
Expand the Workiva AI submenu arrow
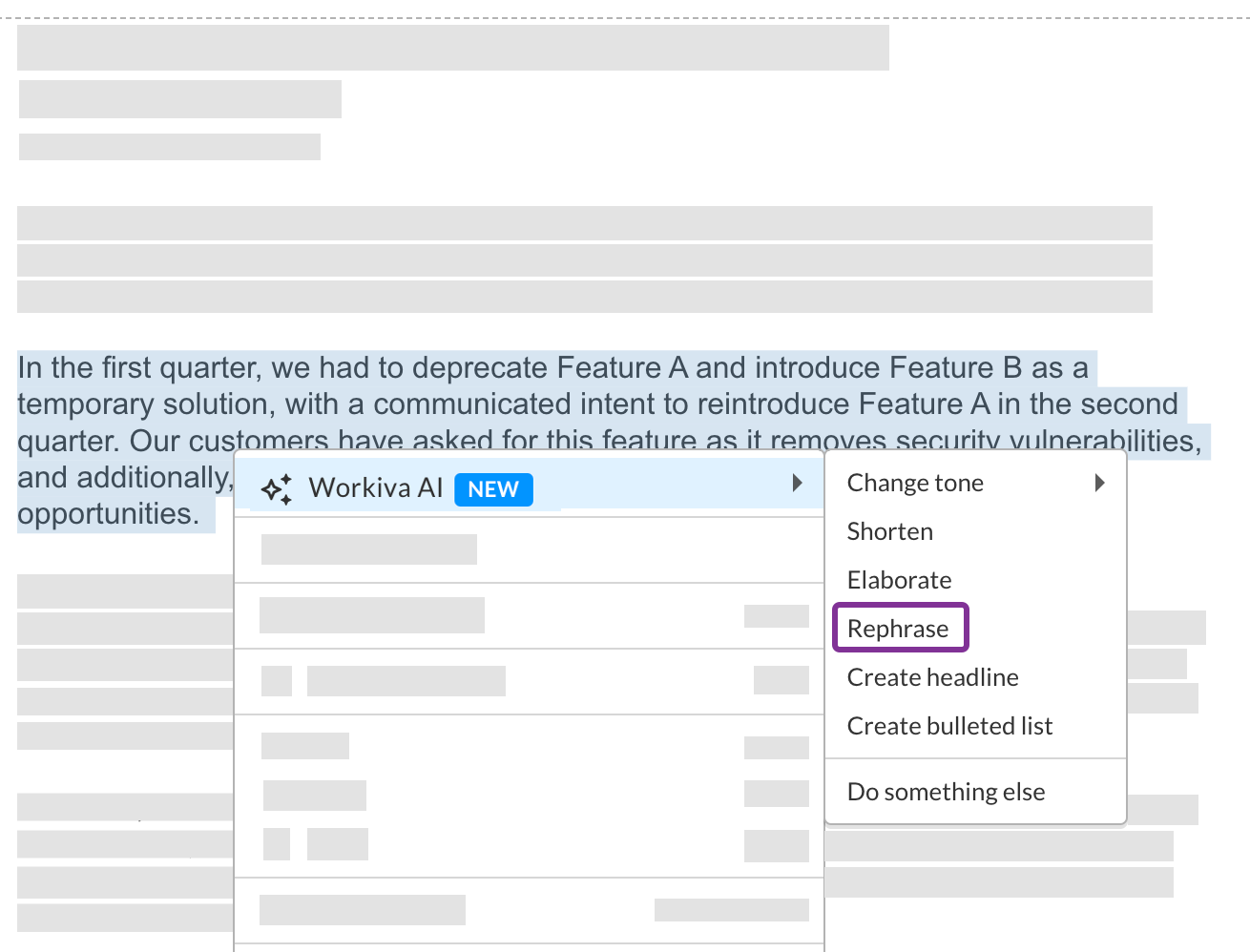coord(798,483)
